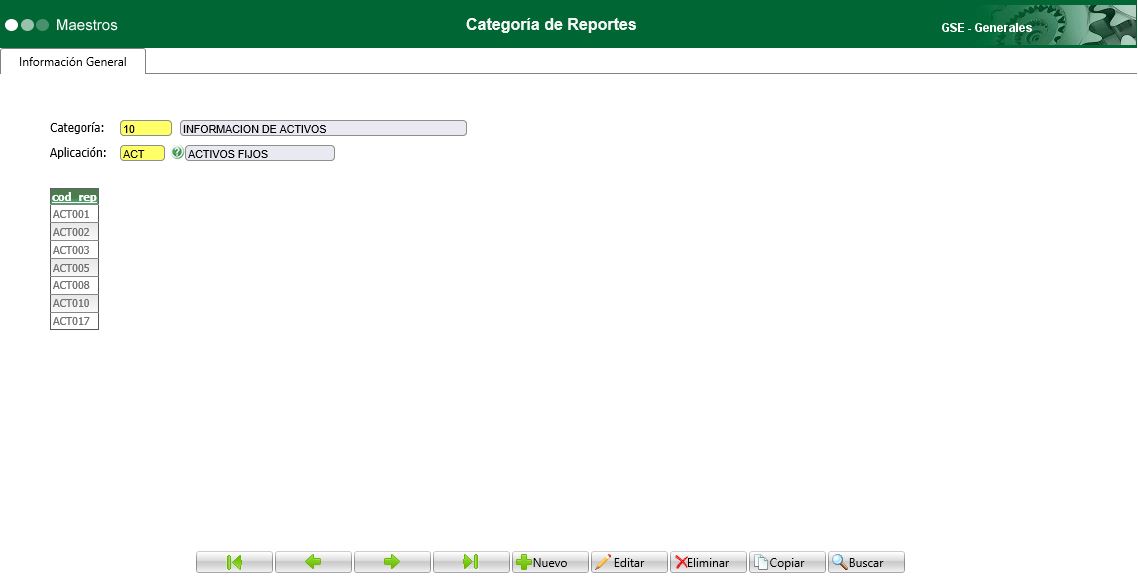Open help icon next to Aplicación code
Screen dimensions: 1138x580
177,153
